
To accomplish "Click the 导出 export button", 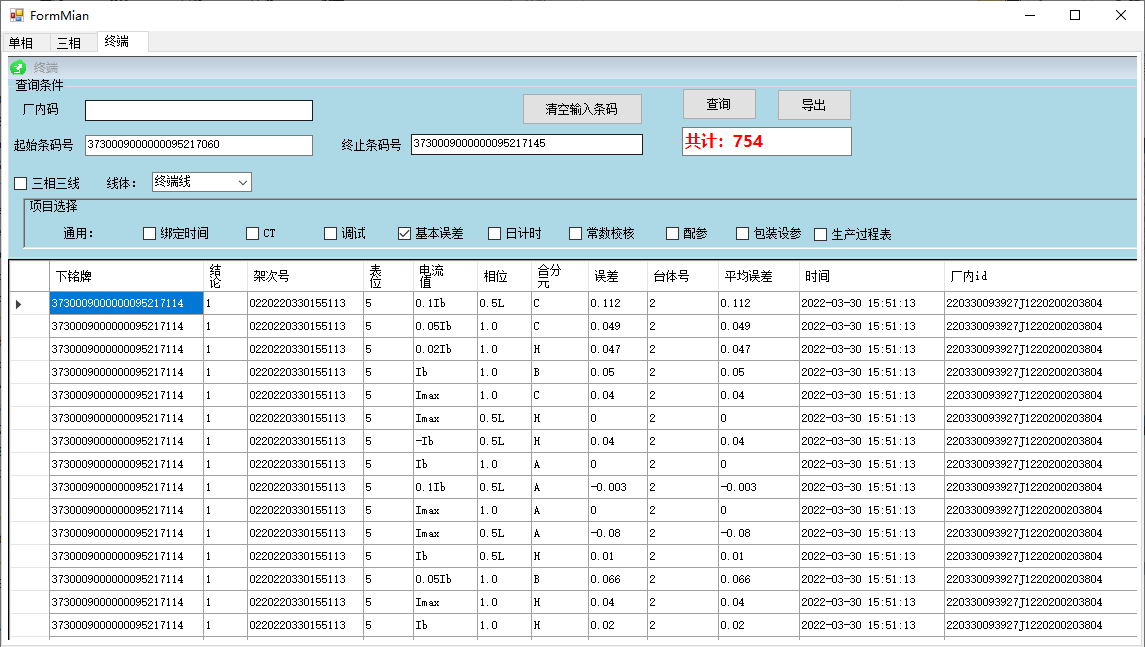I will tap(814, 105).
